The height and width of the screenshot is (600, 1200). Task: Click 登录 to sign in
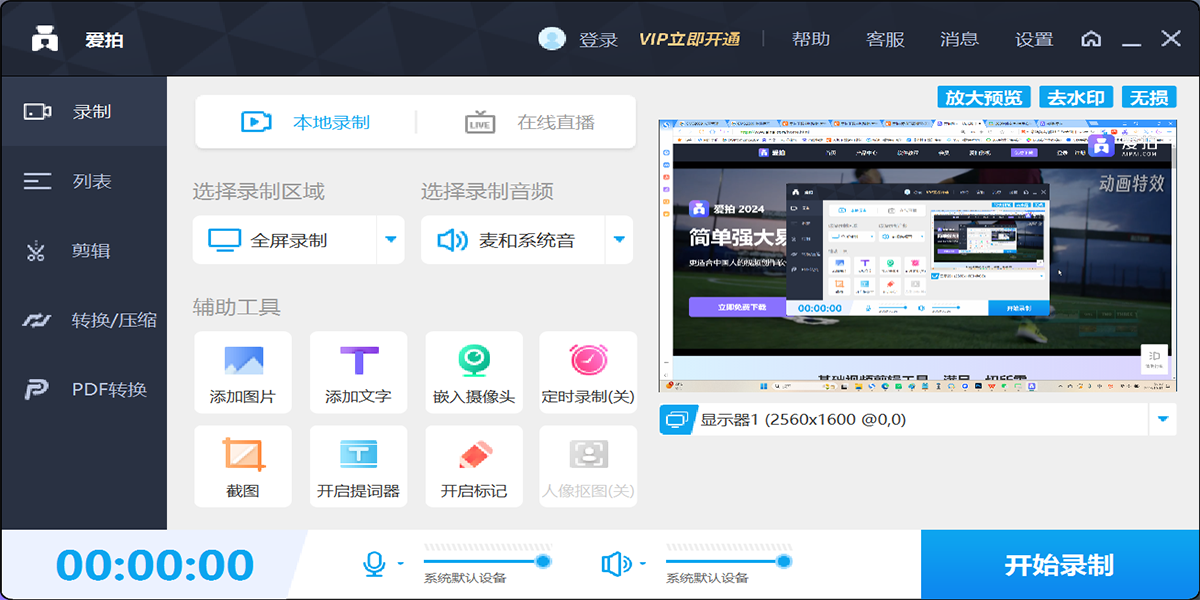598,40
